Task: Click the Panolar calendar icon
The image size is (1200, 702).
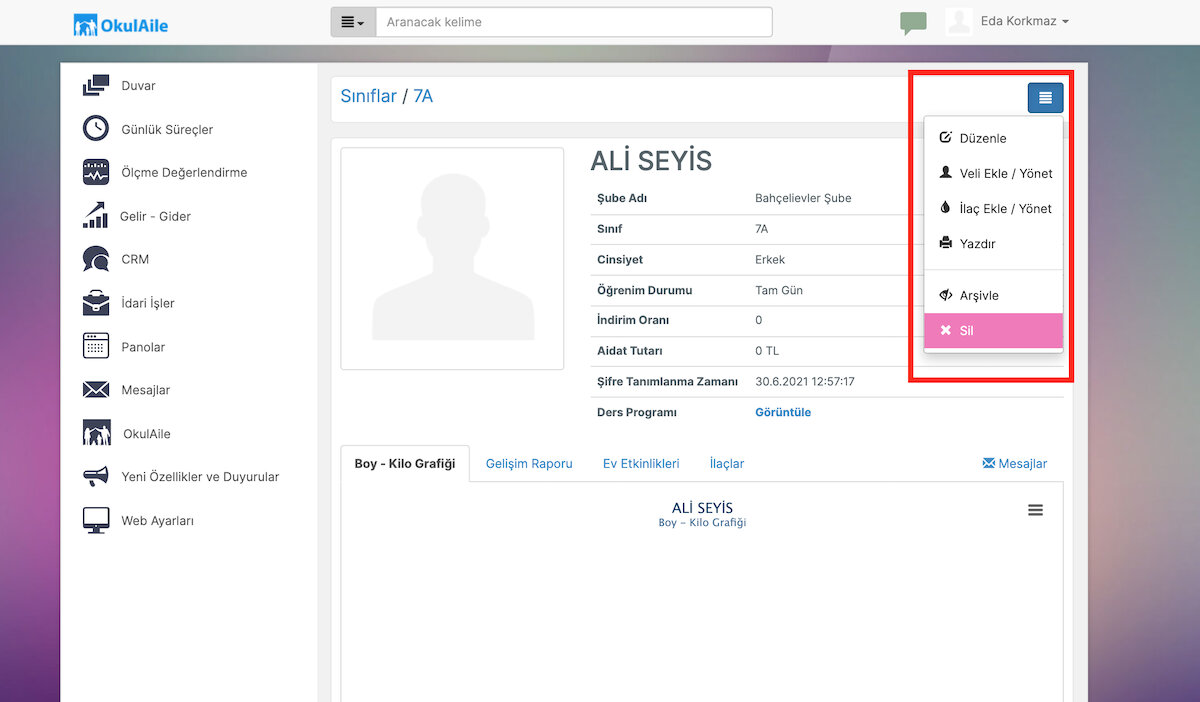Action: 96,347
